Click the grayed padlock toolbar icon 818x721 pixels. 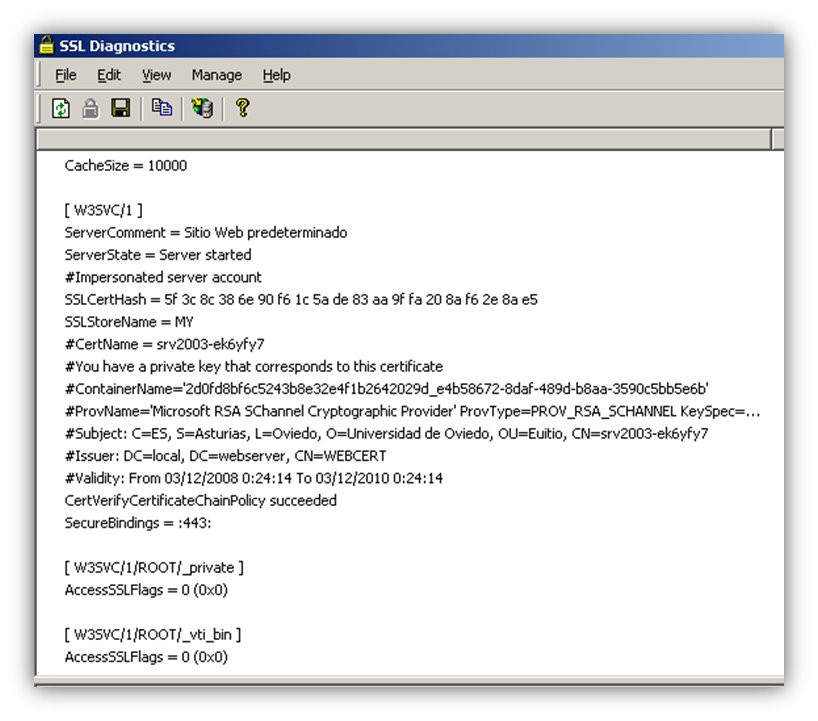(90, 109)
